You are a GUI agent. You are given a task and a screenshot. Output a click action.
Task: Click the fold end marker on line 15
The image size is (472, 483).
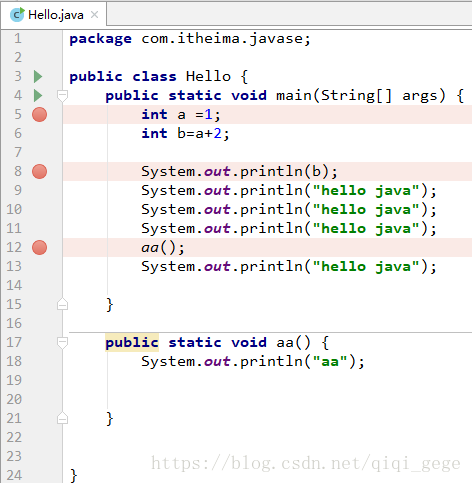(62, 305)
